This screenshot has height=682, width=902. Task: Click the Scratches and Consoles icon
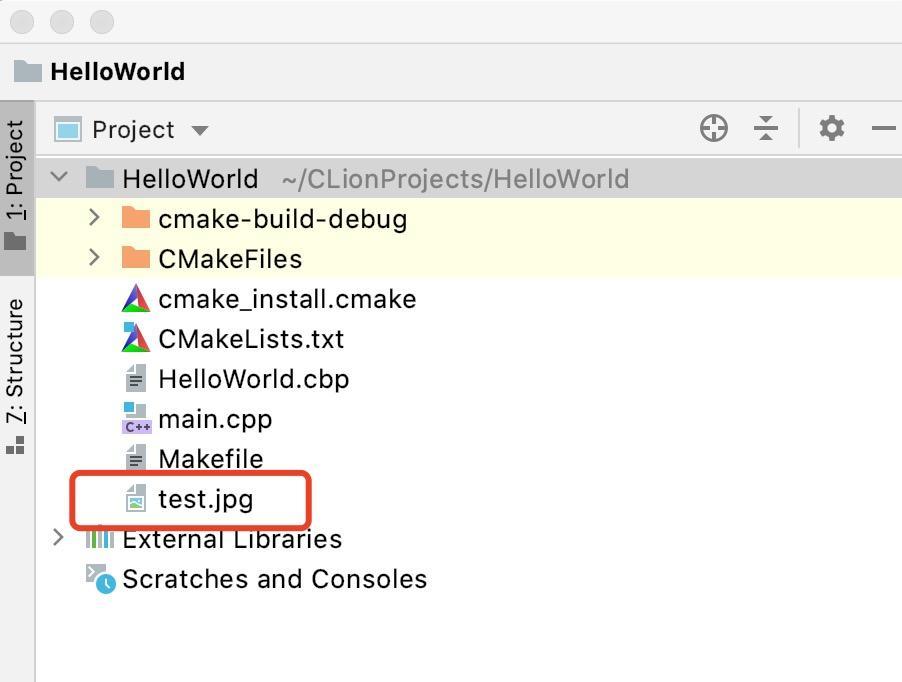pyautogui.click(x=100, y=579)
